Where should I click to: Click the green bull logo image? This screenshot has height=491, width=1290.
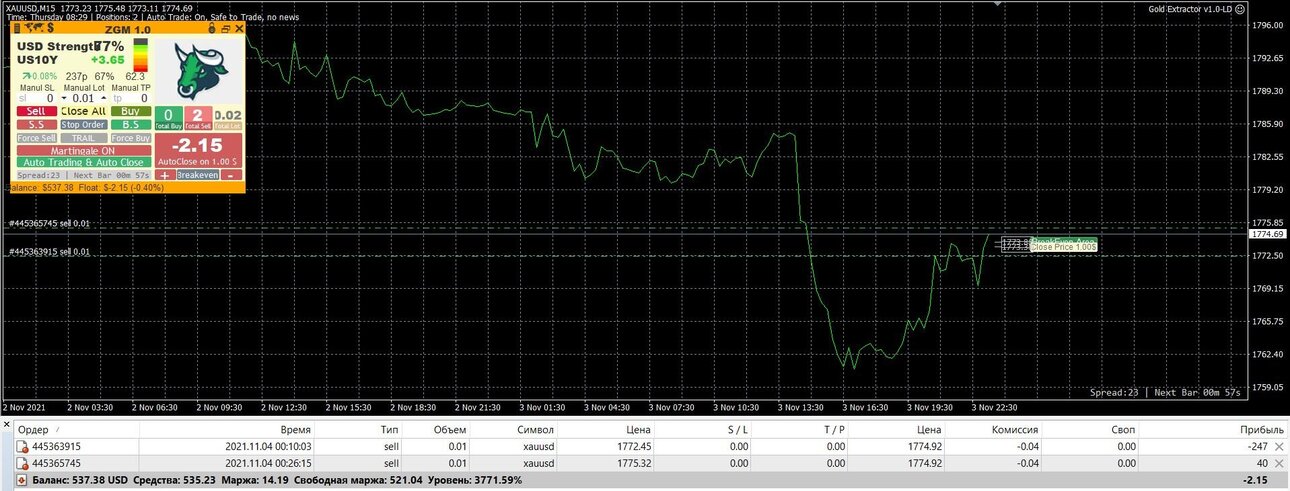click(201, 69)
